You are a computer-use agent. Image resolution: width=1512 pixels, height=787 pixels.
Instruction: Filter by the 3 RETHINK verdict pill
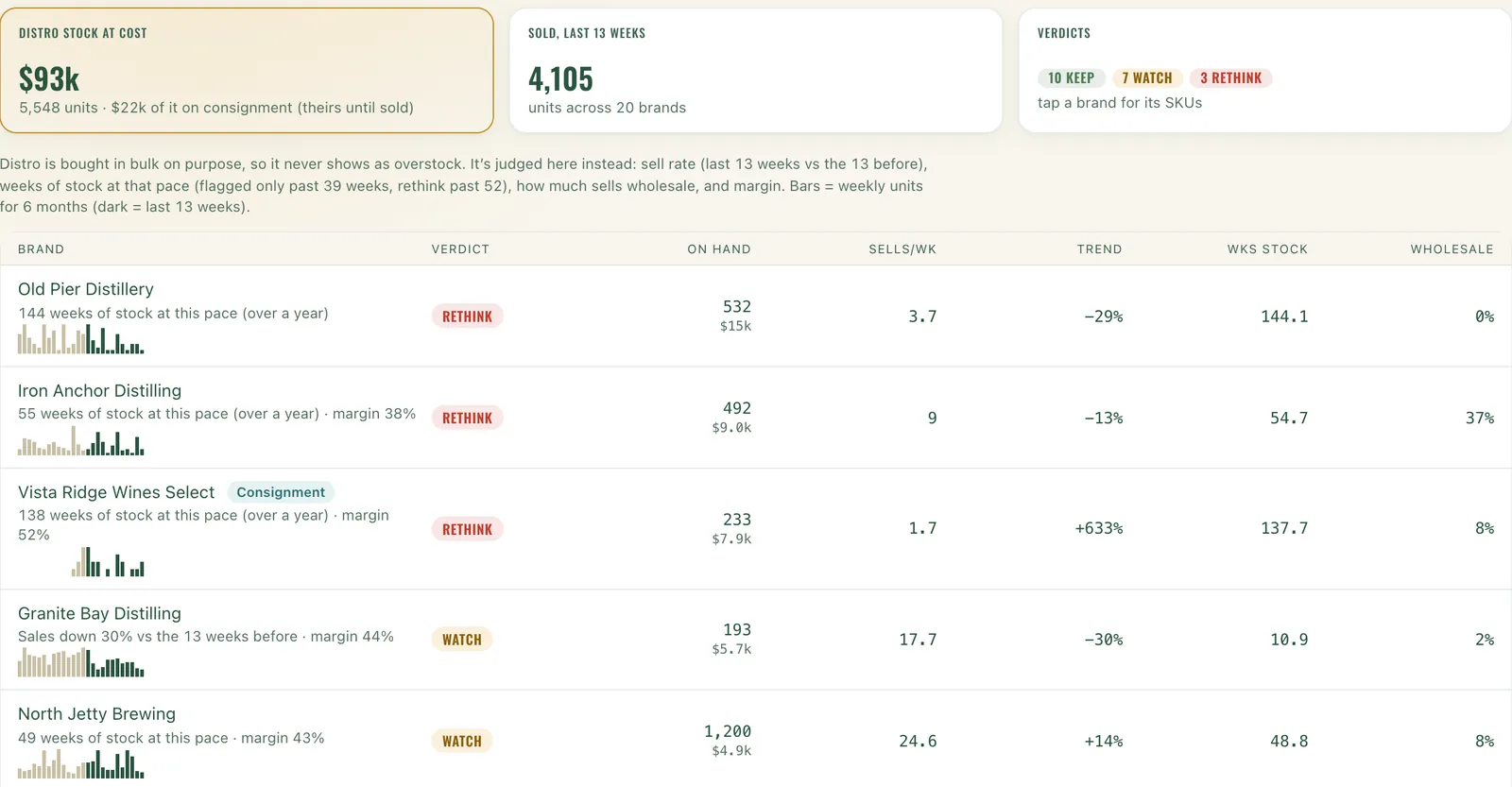pos(1230,78)
